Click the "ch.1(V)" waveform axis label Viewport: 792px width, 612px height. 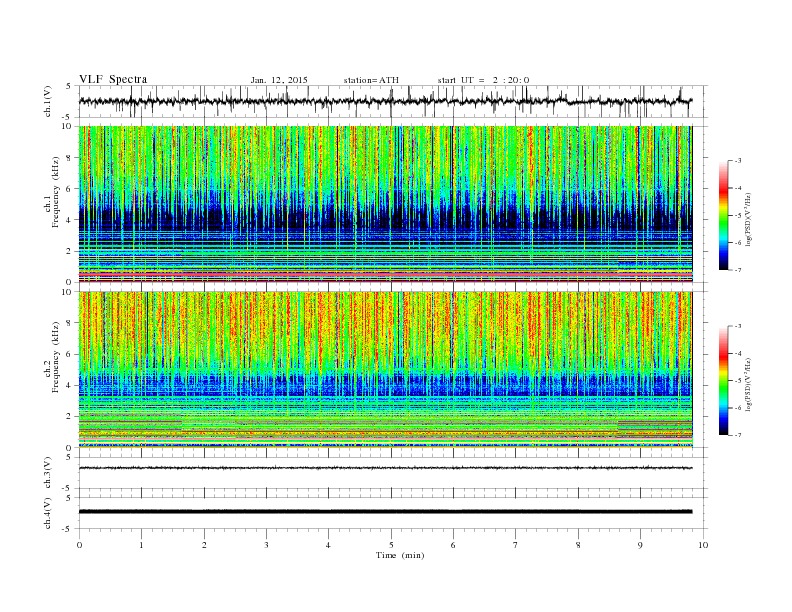click(48, 101)
